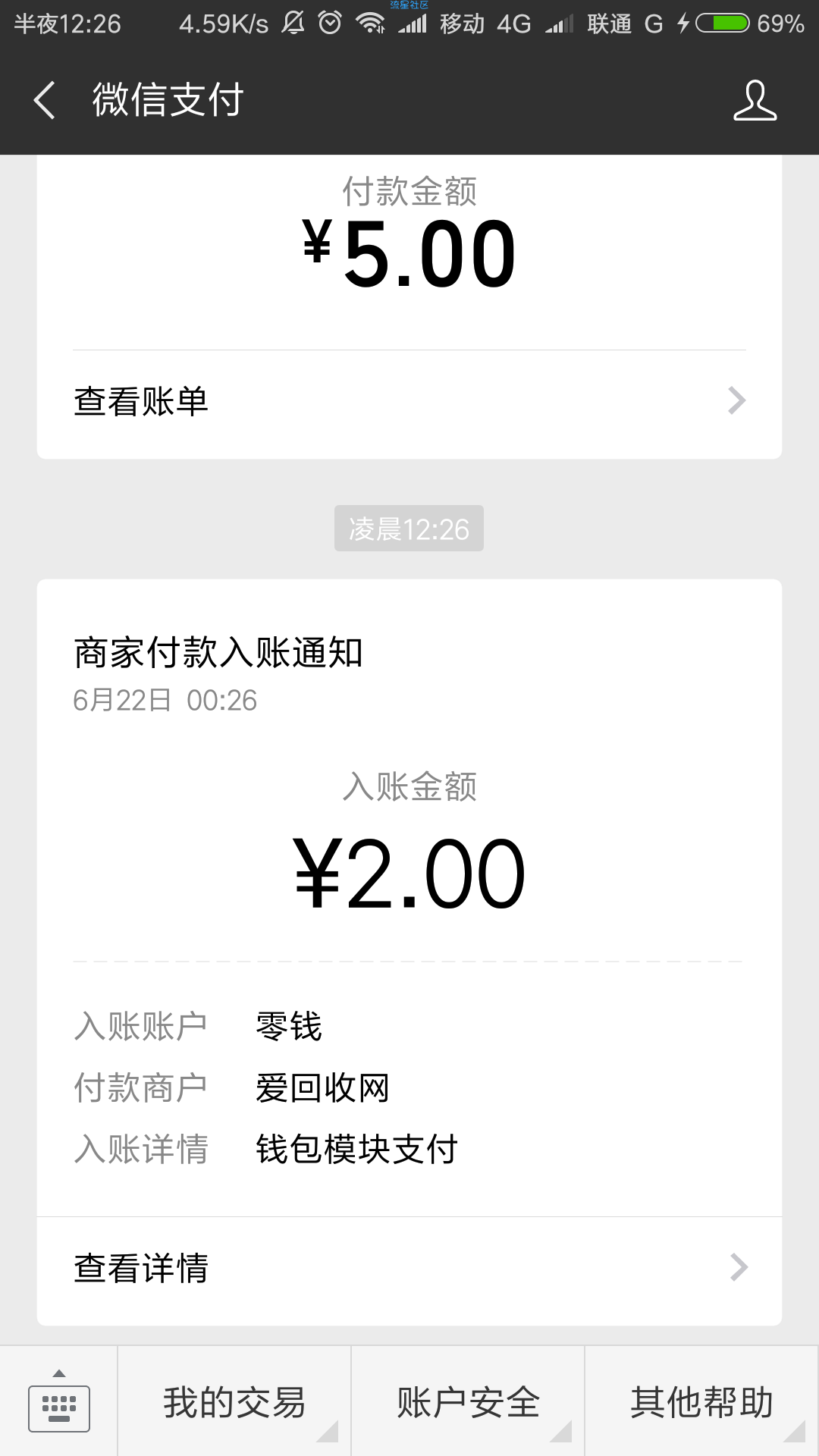The width and height of the screenshot is (819, 1456).
Task: Tap the 爱回收网 merchant name
Action: tap(323, 1088)
